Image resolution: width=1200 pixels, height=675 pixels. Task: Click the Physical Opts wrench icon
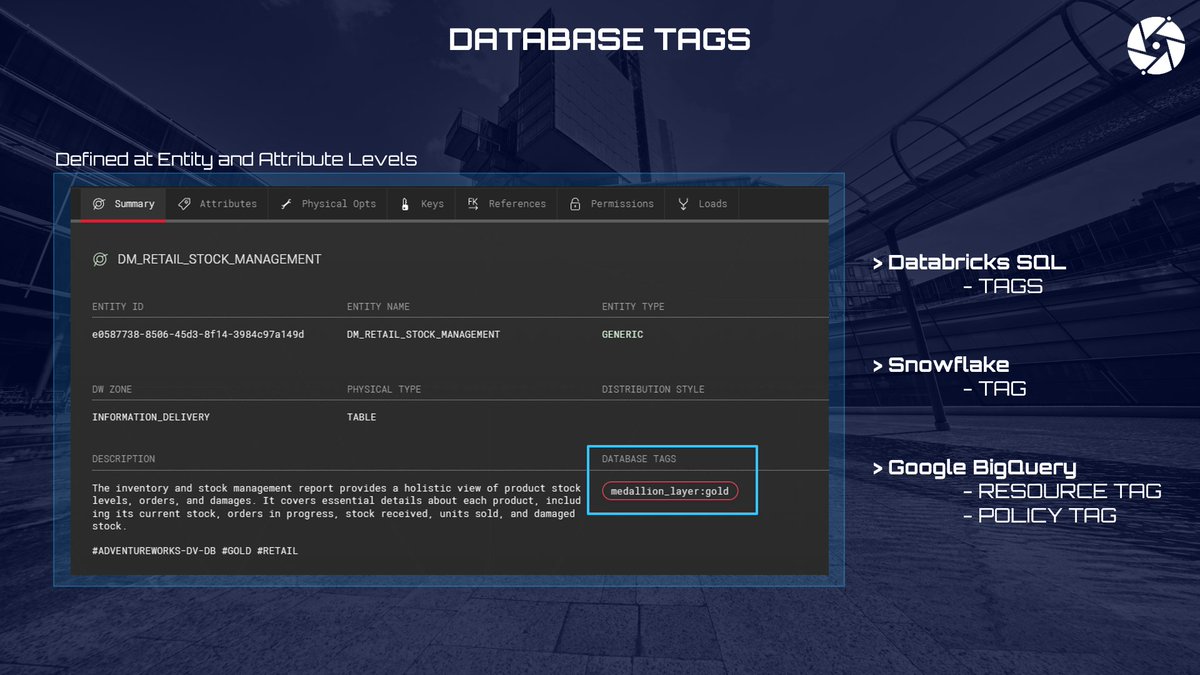(x=285, y=204)
